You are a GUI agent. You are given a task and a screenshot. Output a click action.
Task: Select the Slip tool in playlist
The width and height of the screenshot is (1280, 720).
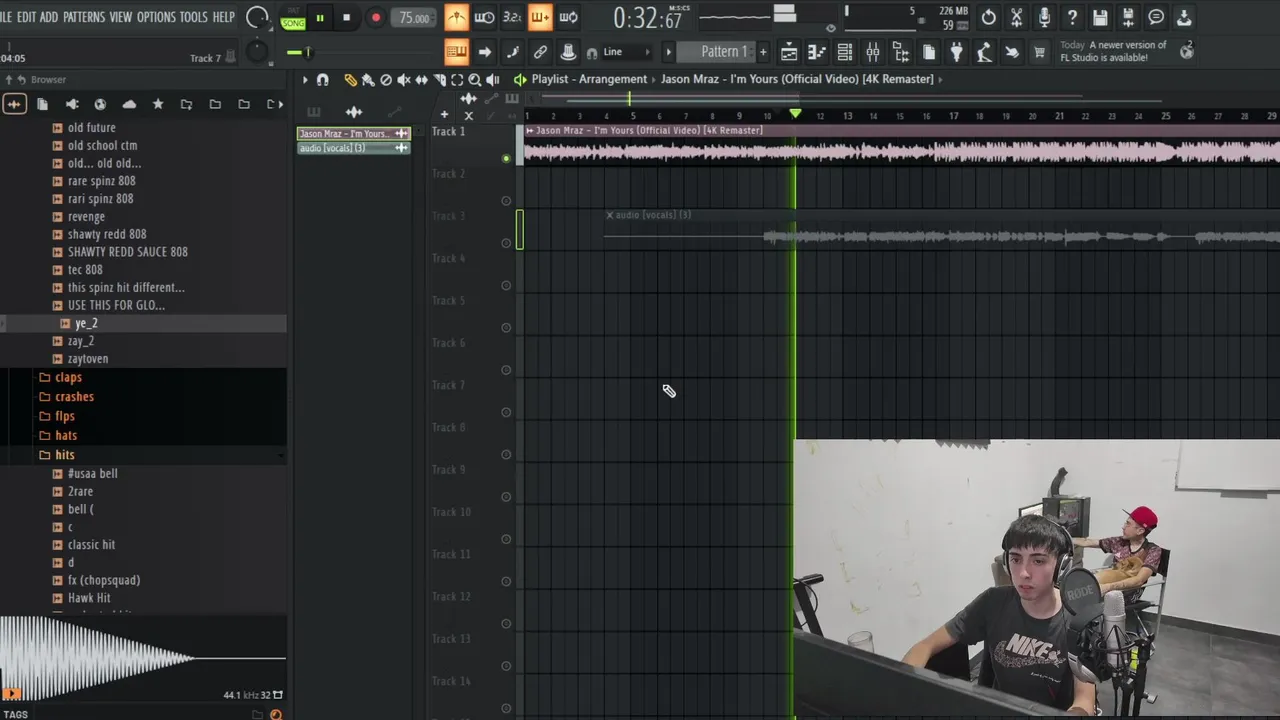coord(421,80)
